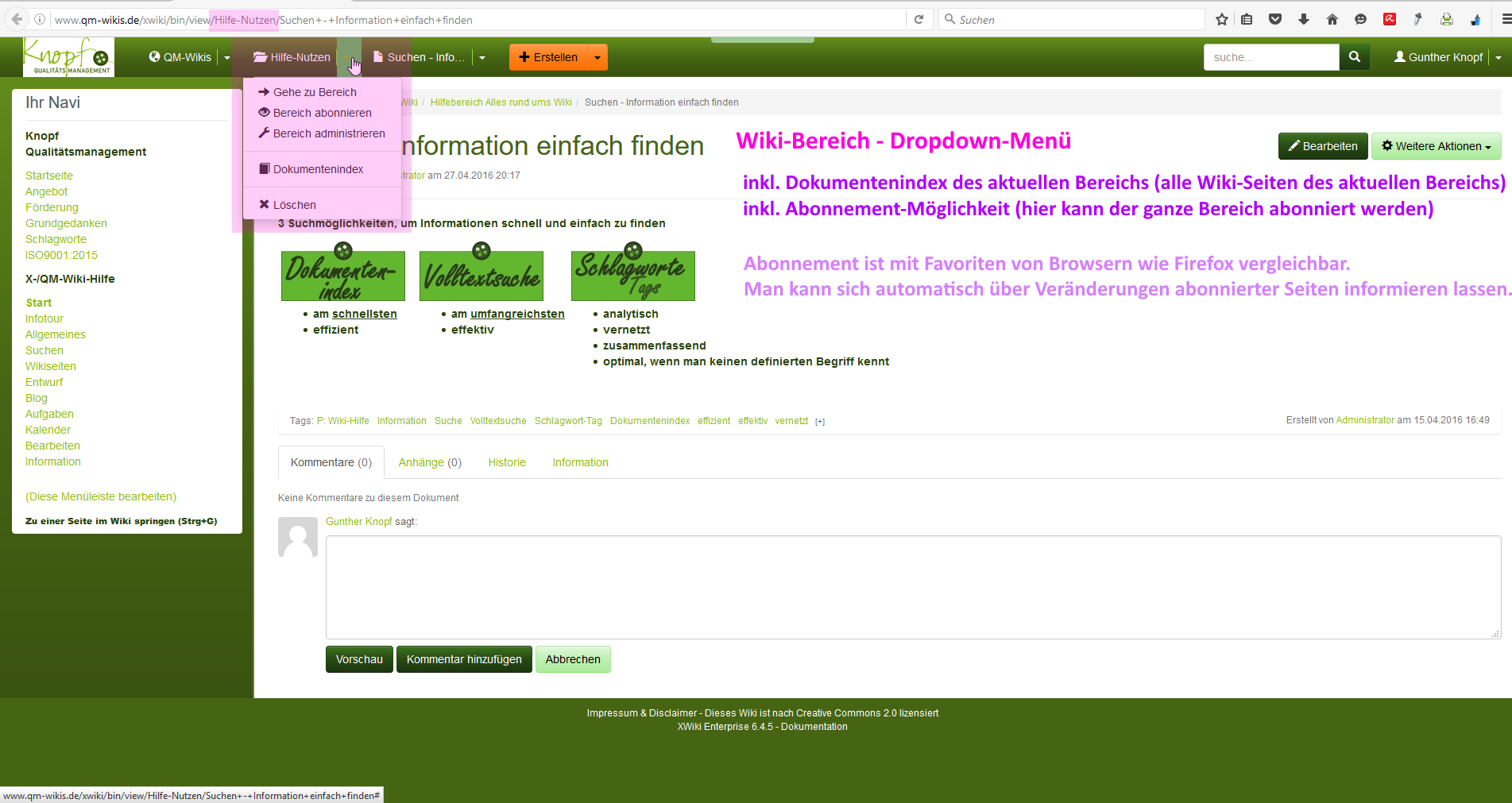Screen dimensions: 1512x803
Task: Open the Erstellen split-button dropdown arrow
Action: pyautogui.click(x=597, y=57)
